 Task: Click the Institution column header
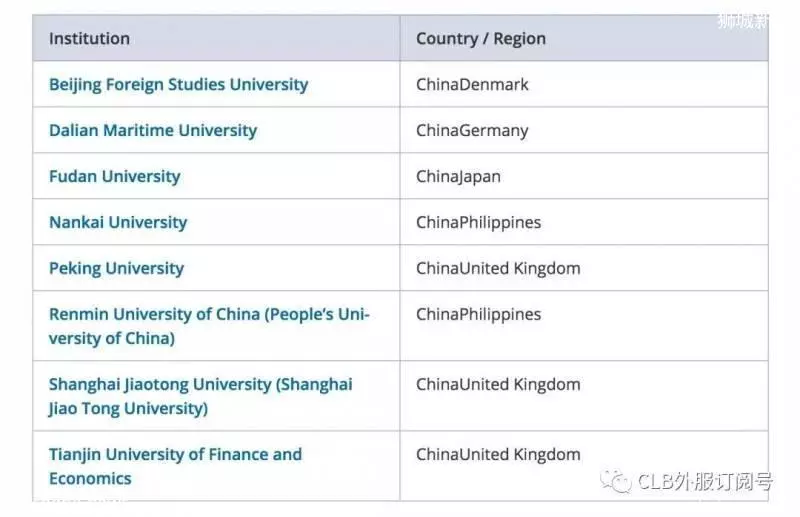[x=89, y=39]
